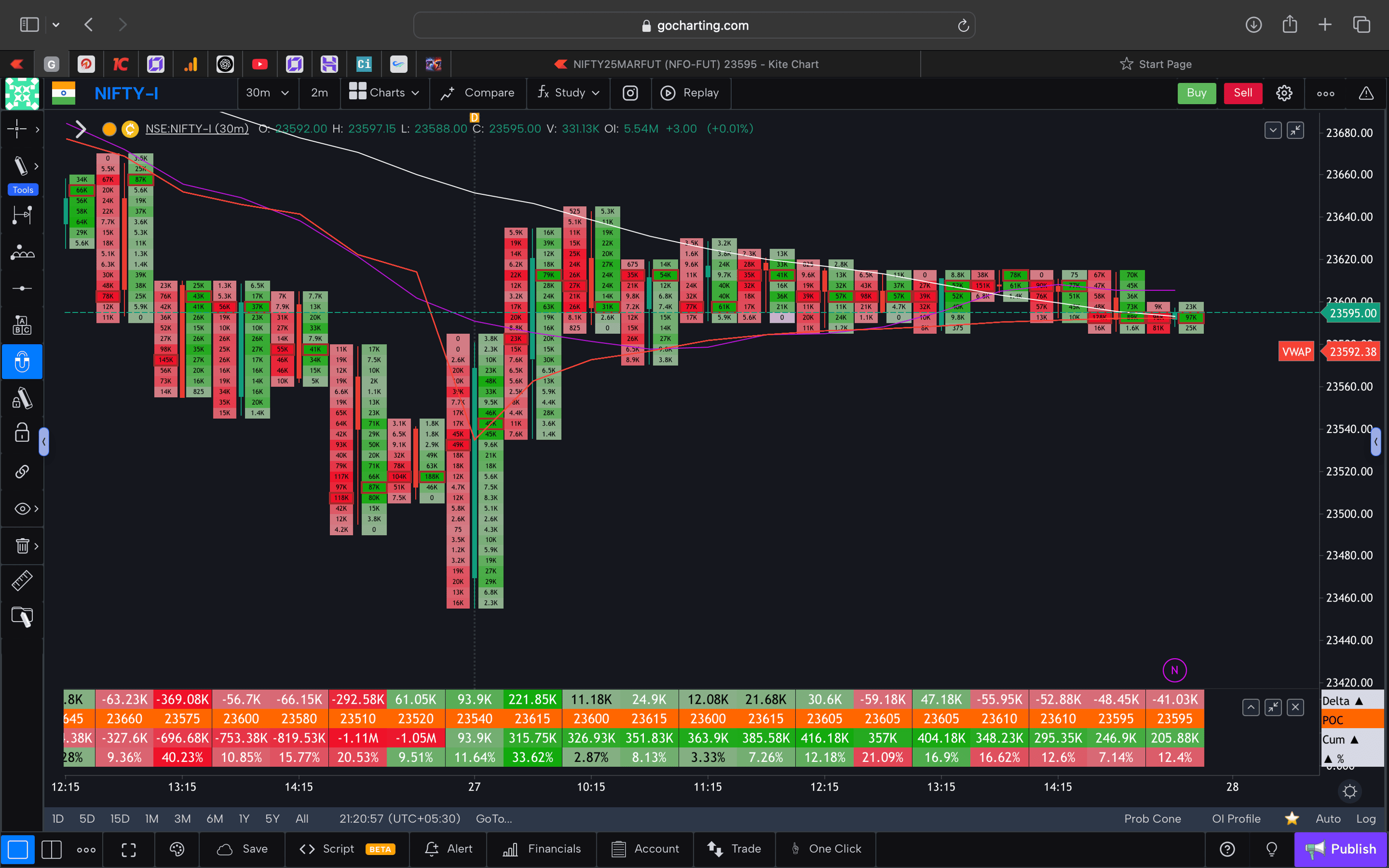Take a chart snapshot with the camera icon

coord(630,93)
